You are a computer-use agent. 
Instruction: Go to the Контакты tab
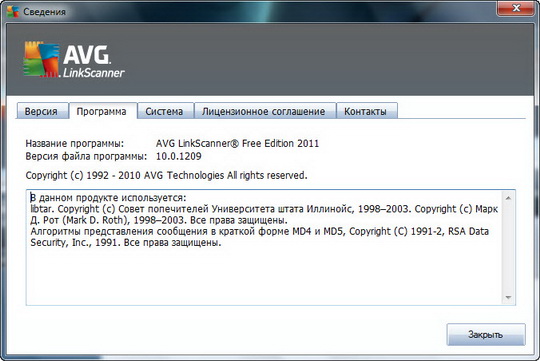(366, 111)
